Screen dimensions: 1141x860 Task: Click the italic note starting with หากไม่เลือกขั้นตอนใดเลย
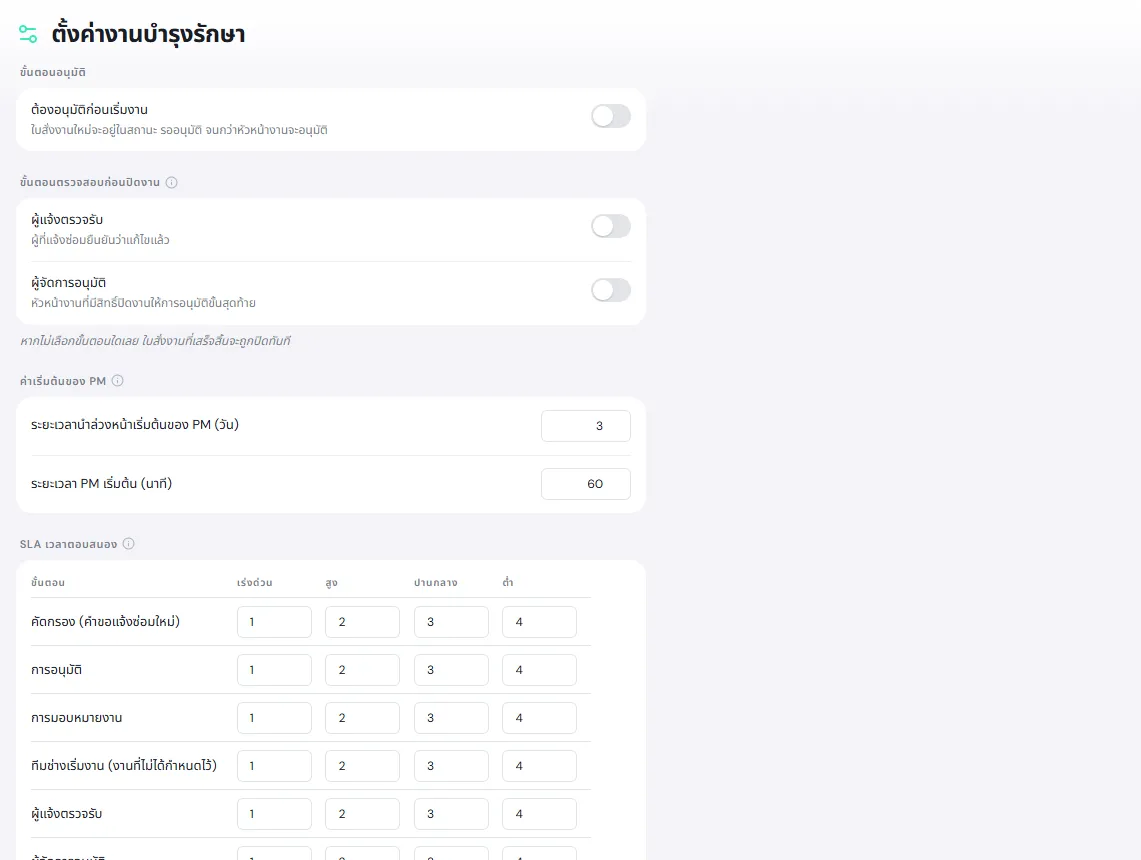coord(155,341)
